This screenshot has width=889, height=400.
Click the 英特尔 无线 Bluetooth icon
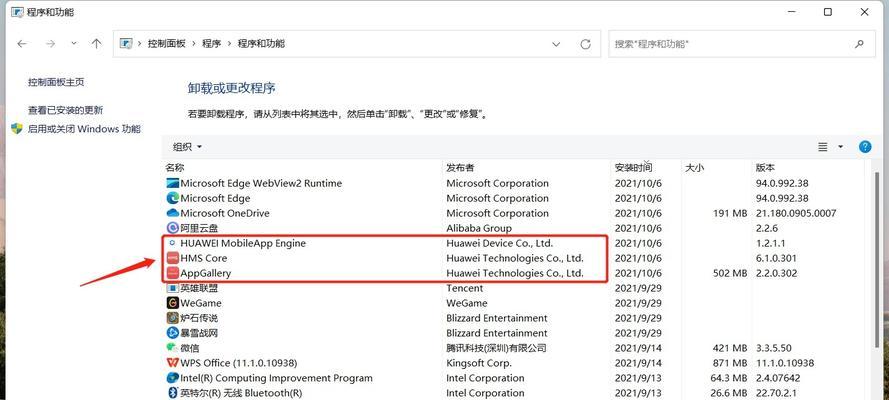pos(172,393)
